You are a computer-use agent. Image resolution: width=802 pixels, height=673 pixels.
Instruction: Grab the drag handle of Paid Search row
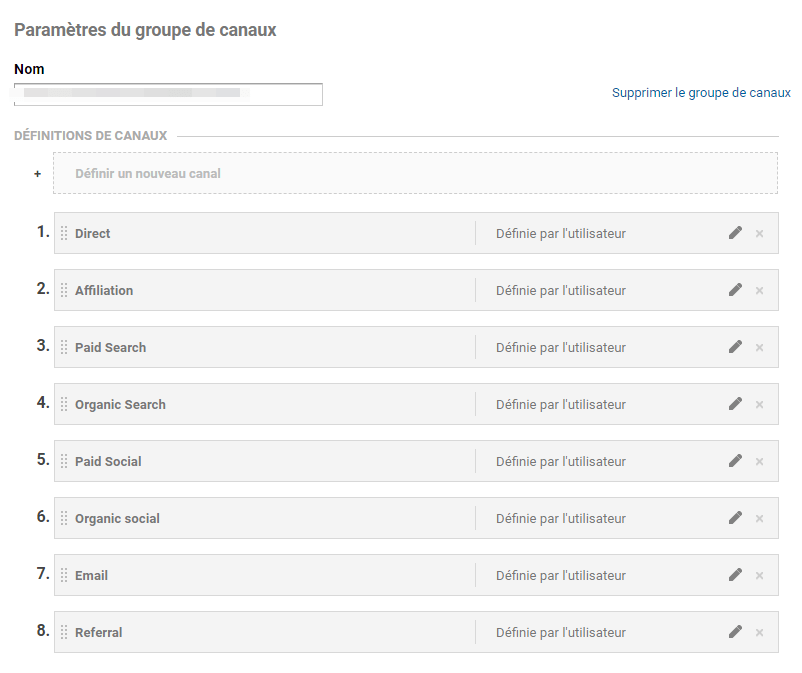[x=64, y=347]
